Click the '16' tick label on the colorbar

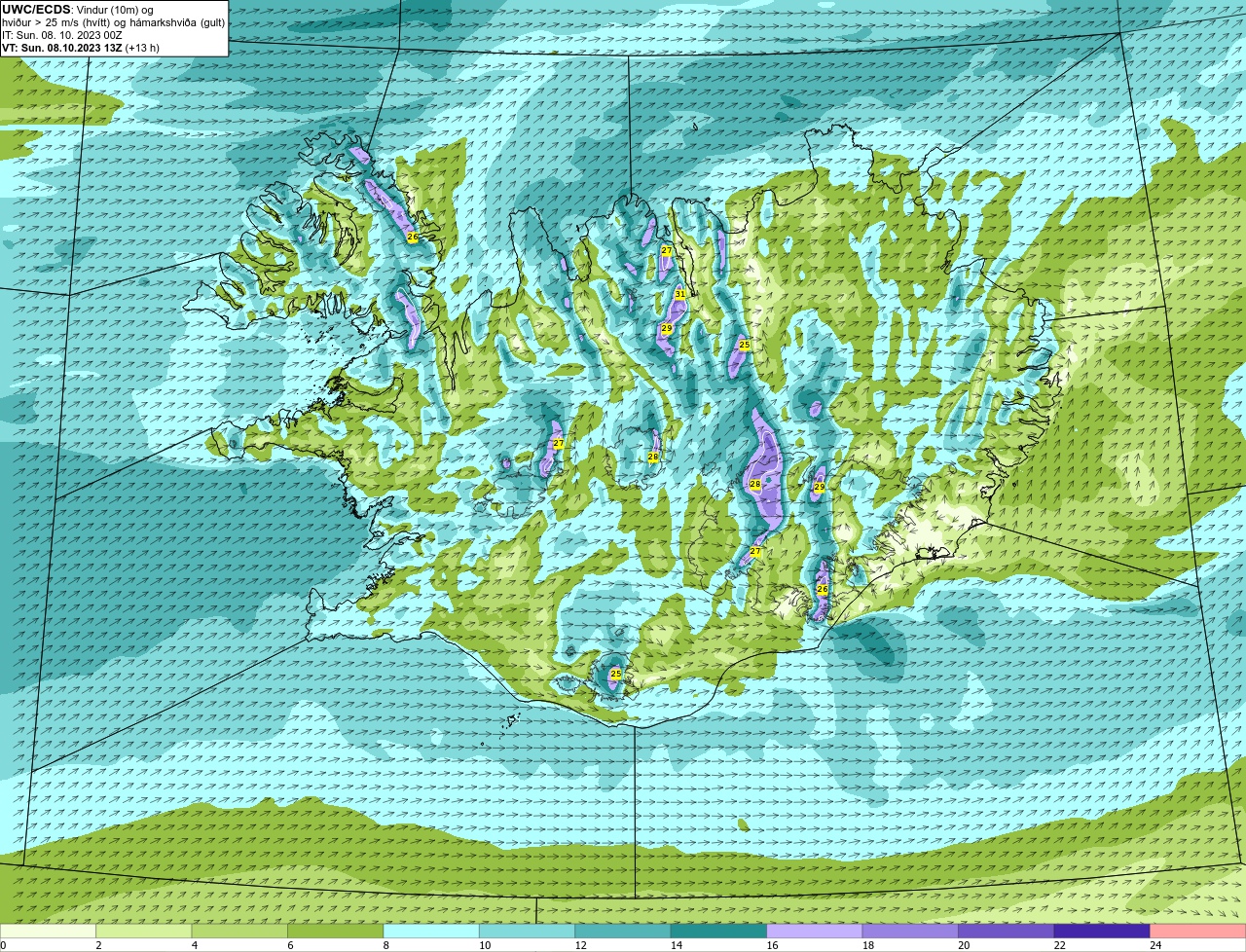click(773, 945)
